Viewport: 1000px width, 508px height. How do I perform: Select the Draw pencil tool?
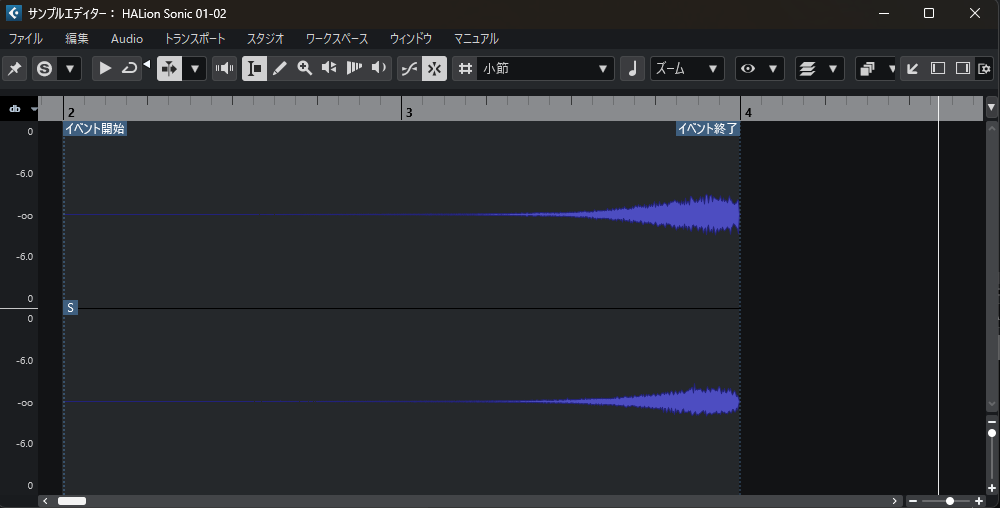pos(279,68)
